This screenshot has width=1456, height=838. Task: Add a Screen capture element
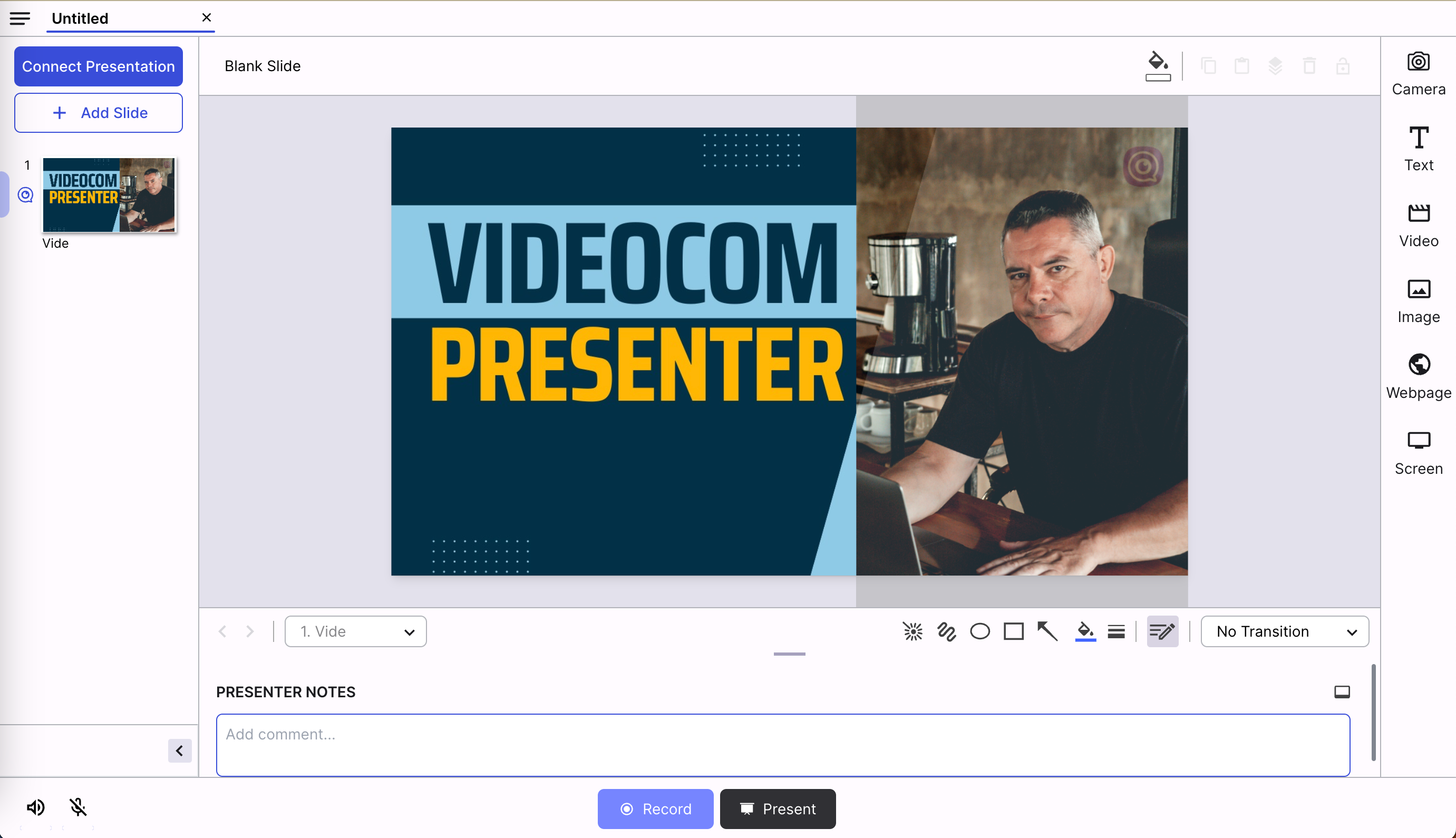(1418, 453)
